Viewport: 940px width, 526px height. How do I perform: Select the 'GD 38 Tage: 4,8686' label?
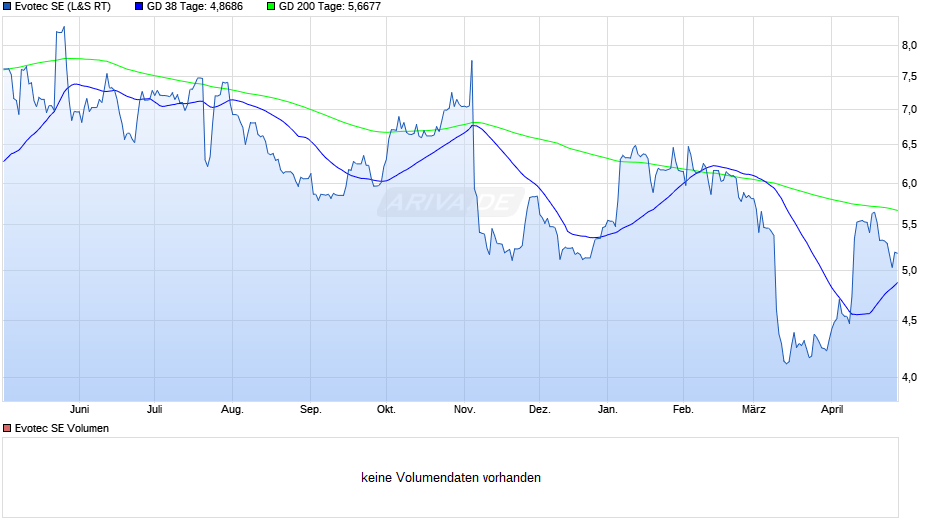[195, 7]
